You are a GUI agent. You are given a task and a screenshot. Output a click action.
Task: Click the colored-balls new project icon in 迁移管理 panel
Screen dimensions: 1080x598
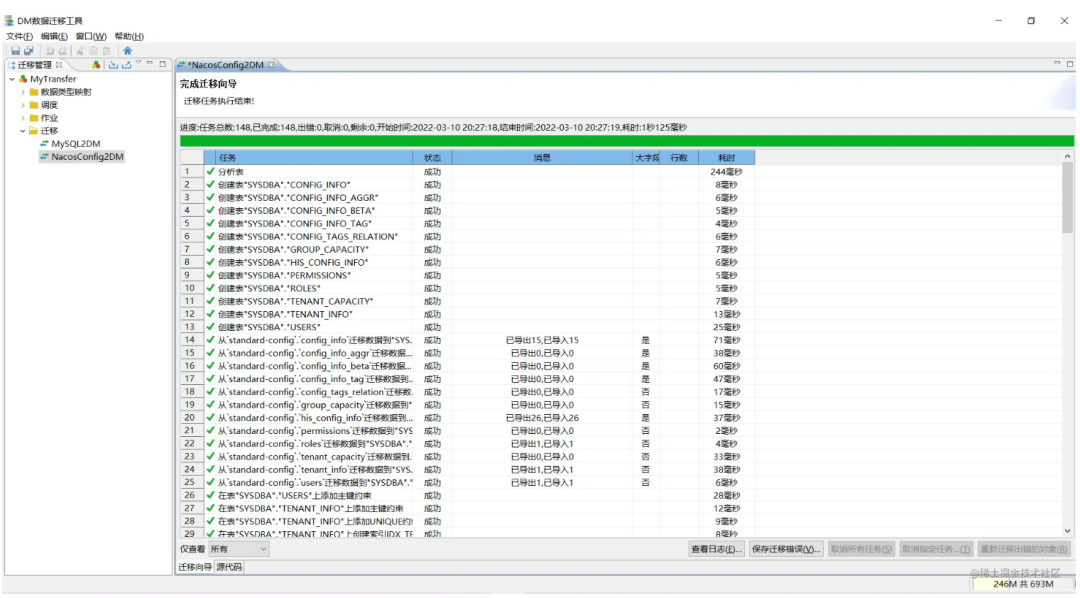point(96,65)
